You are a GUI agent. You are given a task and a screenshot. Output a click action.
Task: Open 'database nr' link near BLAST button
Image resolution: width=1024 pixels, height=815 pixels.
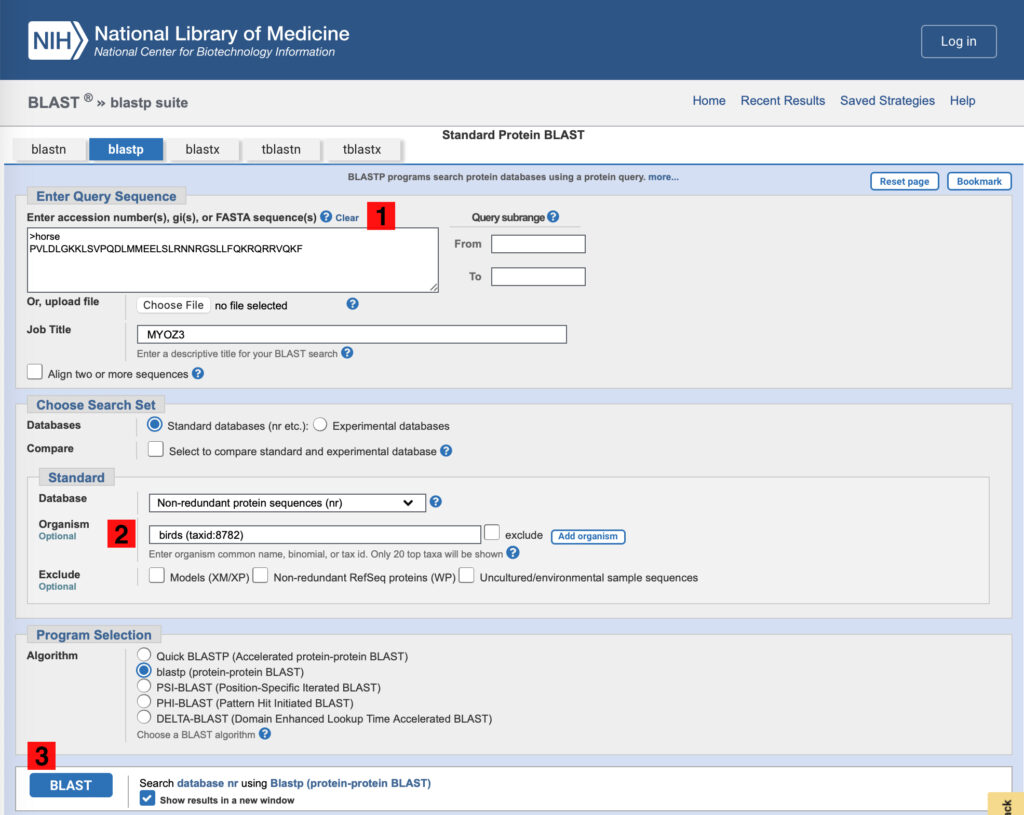click(207, 783)
